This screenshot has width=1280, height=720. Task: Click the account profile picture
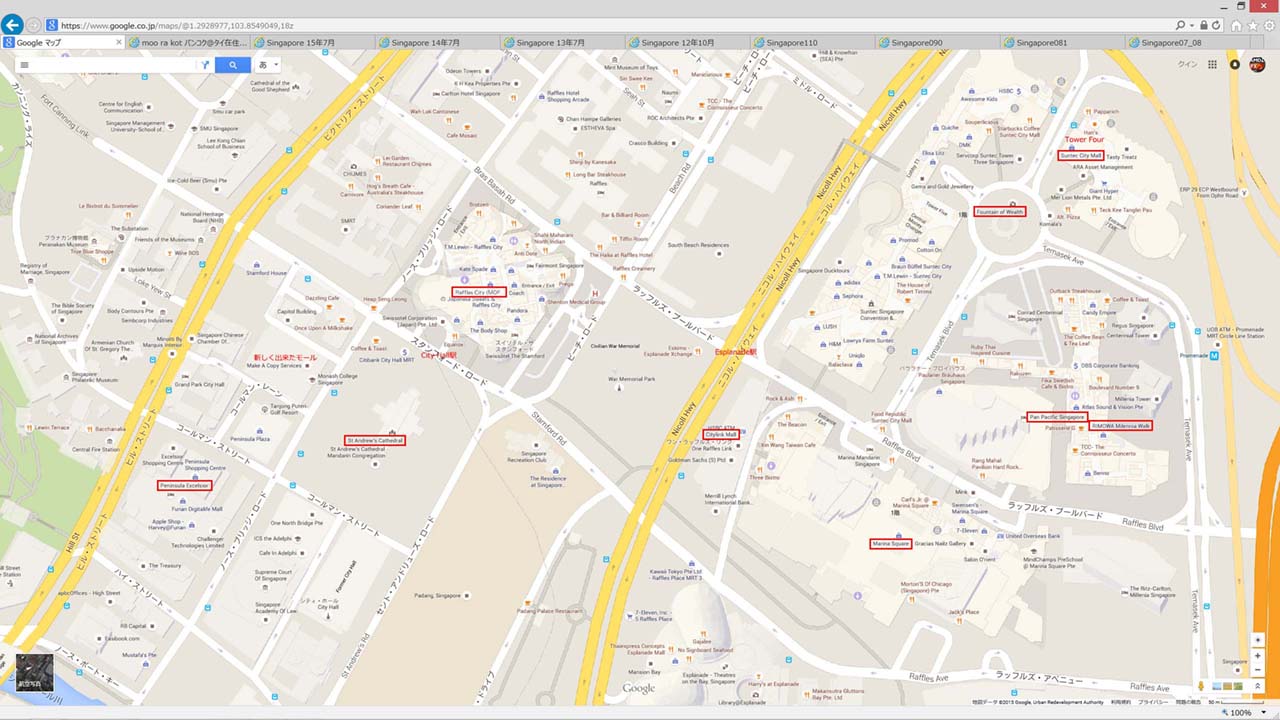(x=1256, y=64)
